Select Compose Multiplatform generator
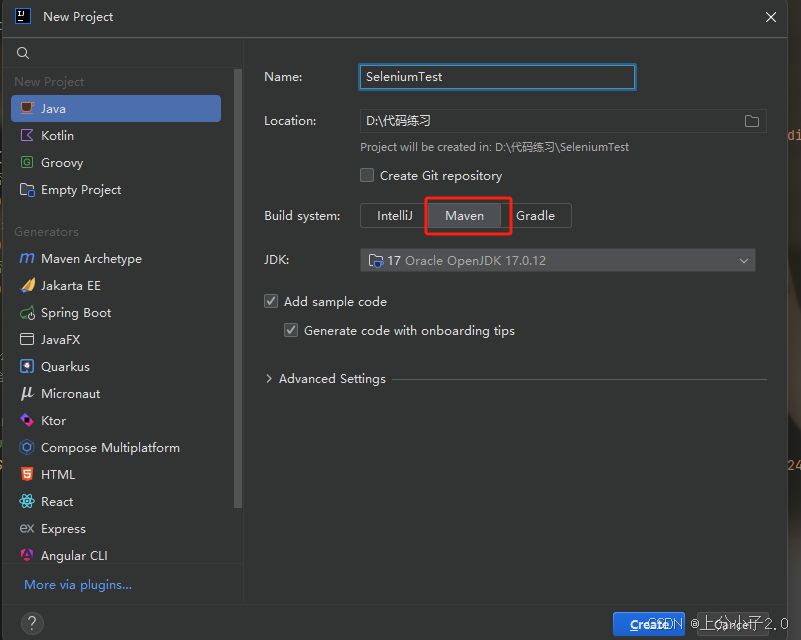Screen dimensions: 801x640 [x=116, y=448]
